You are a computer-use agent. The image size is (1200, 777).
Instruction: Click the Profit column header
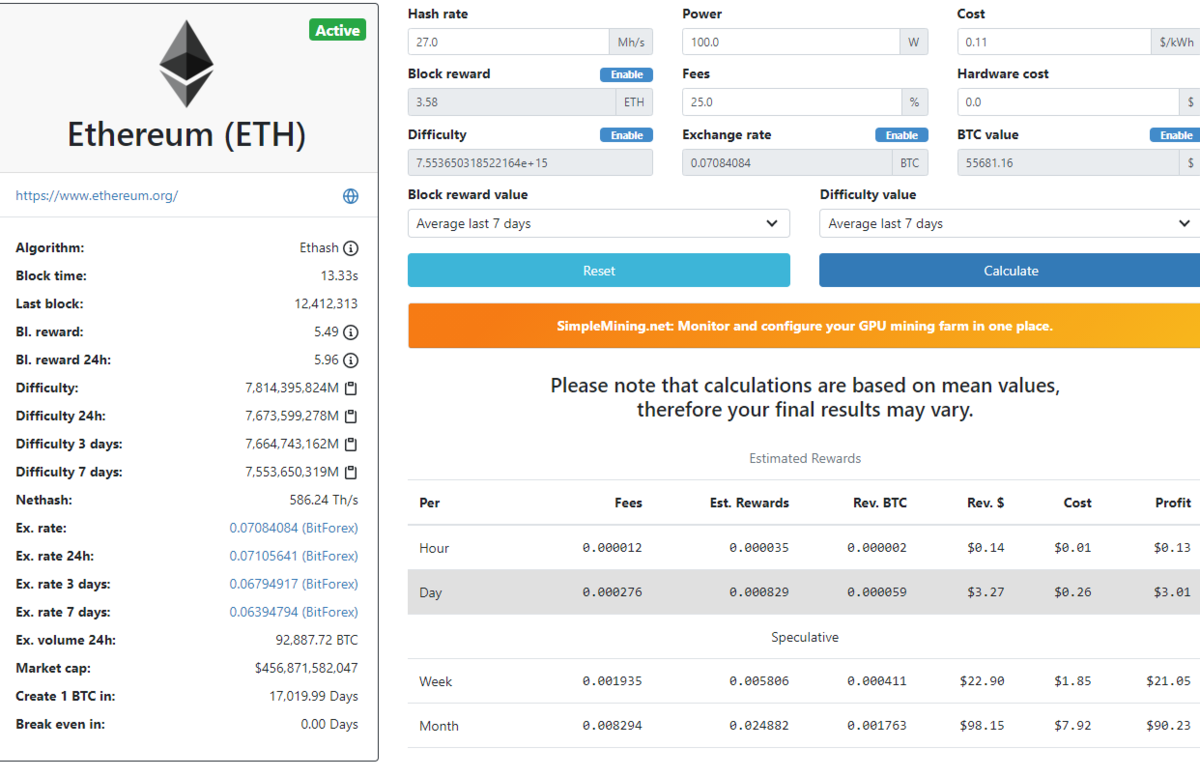(1173, 503)
